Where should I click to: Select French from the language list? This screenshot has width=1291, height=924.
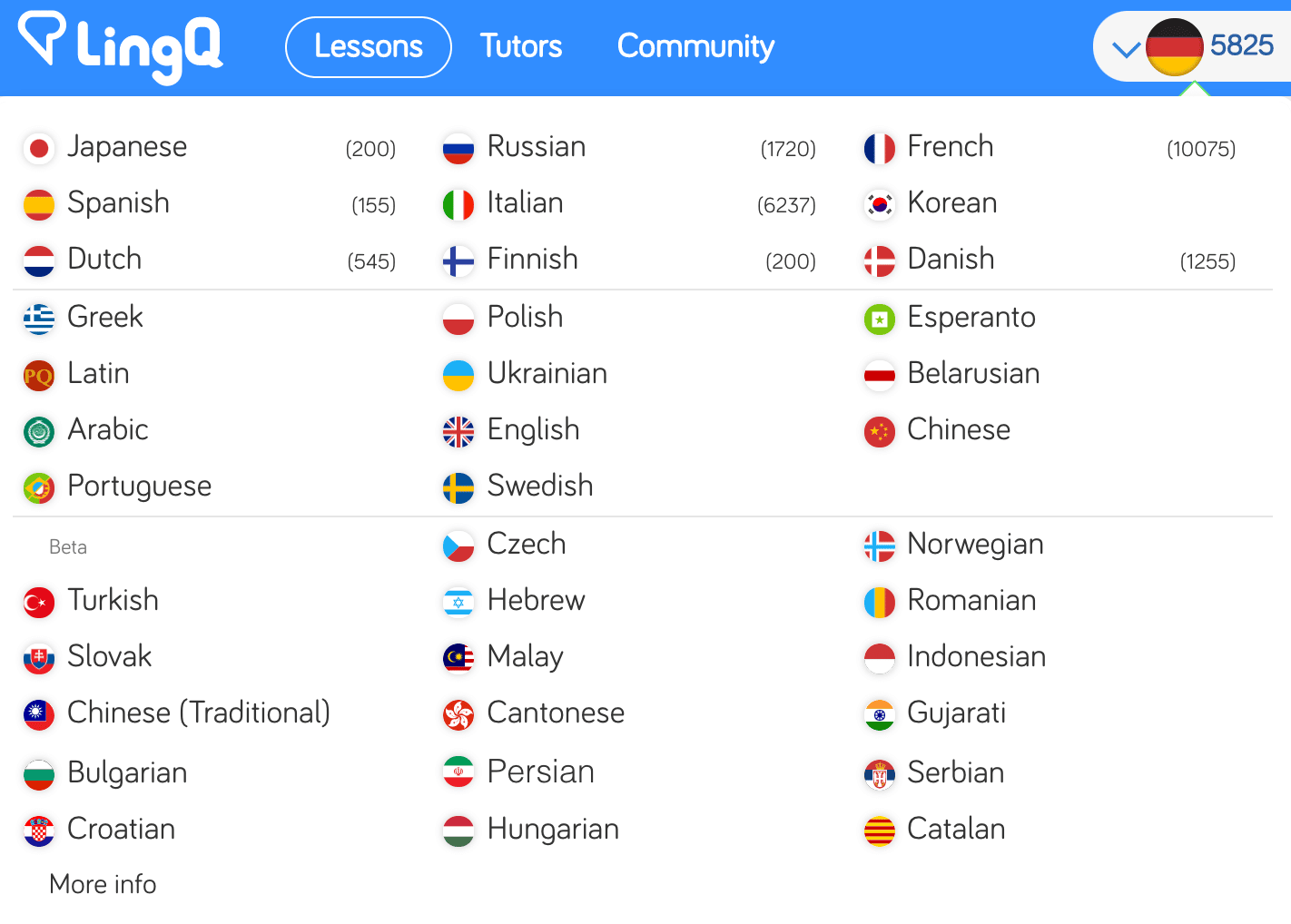(x=950, y=147)
